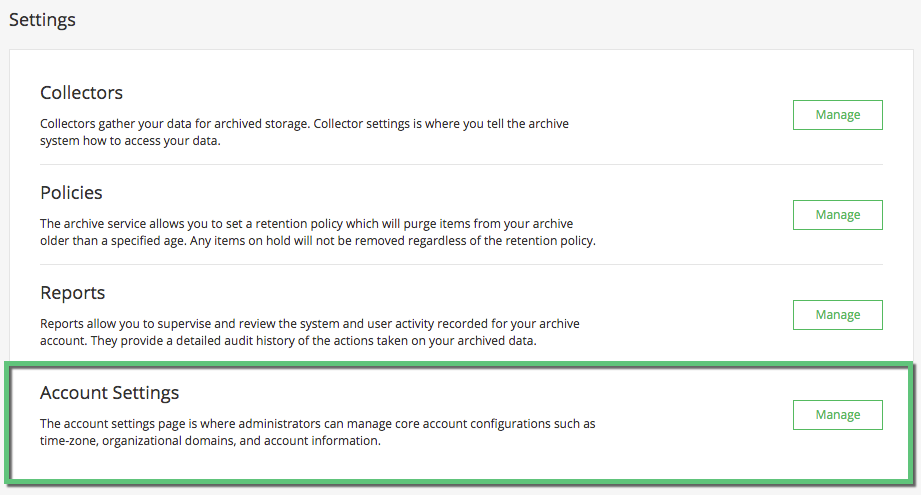Click "organizational domains" phrase in description
The image size is (921, 495).
(169, 441)
